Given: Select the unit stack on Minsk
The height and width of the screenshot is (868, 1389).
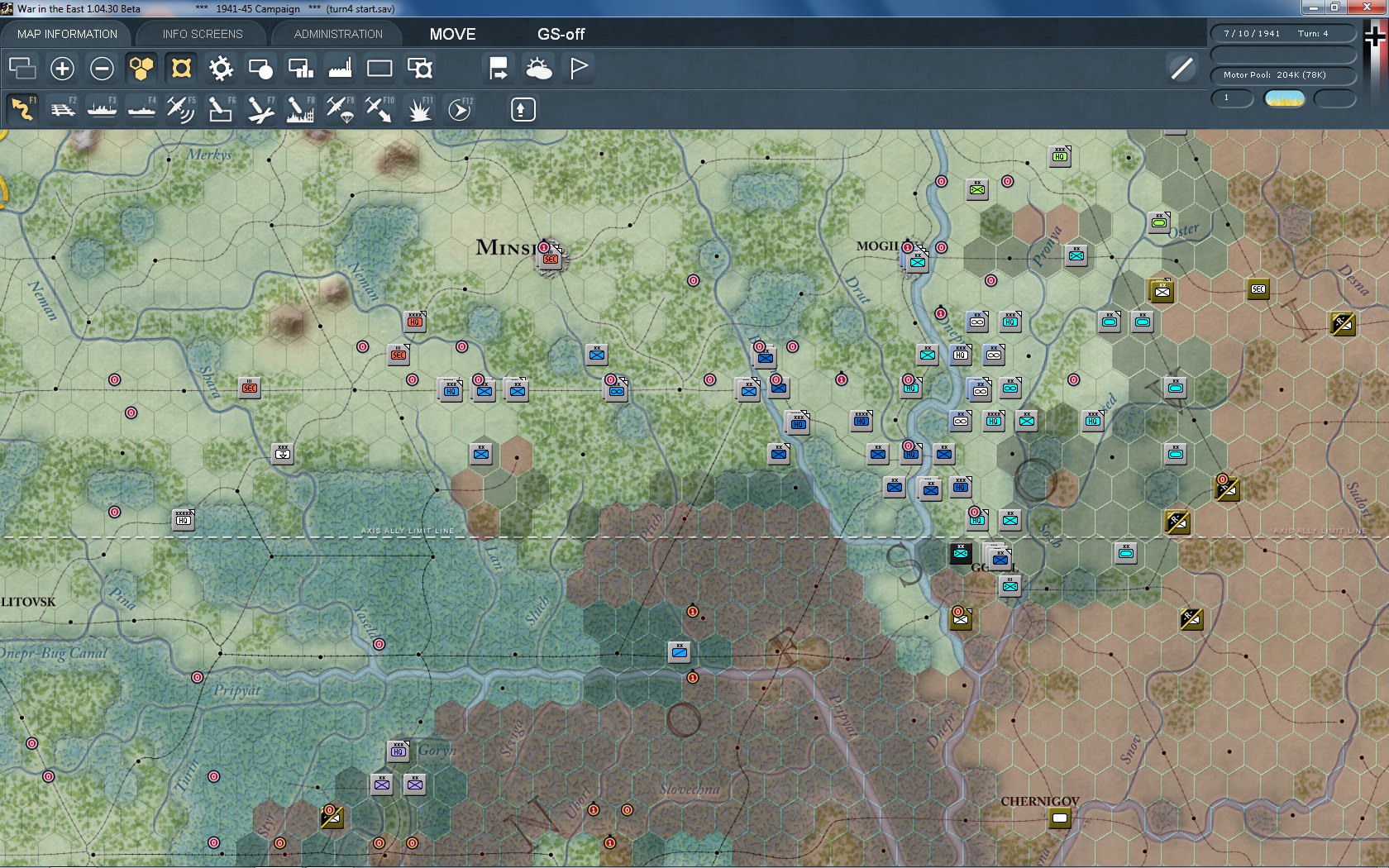Looking at the screenshot, I should [x=551, y=258].
